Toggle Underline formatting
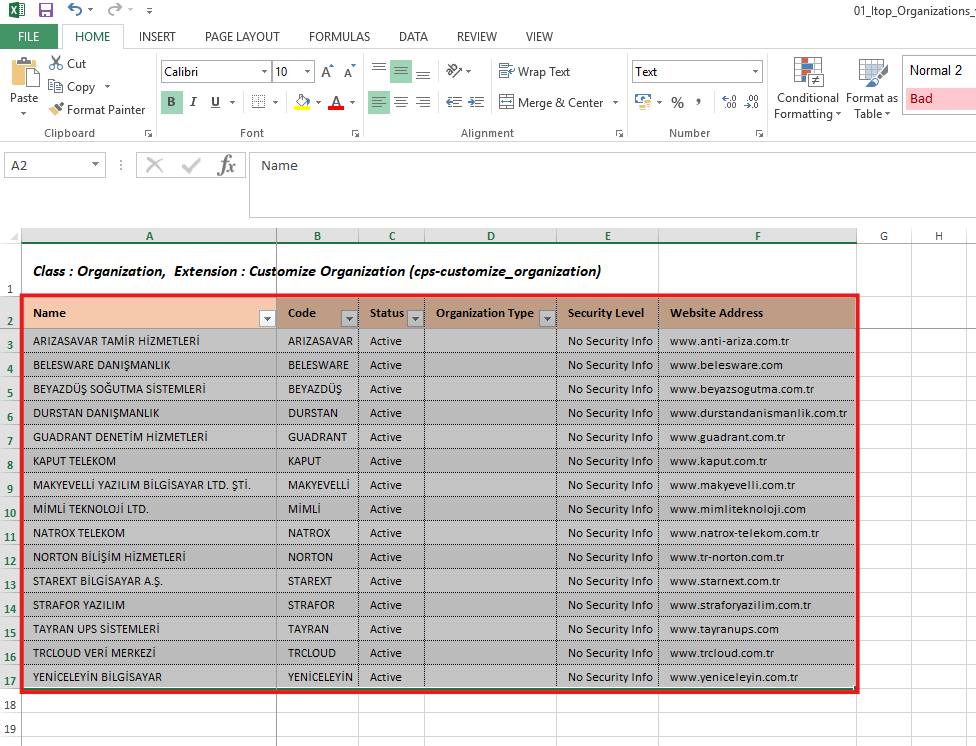 pos(215,102)
